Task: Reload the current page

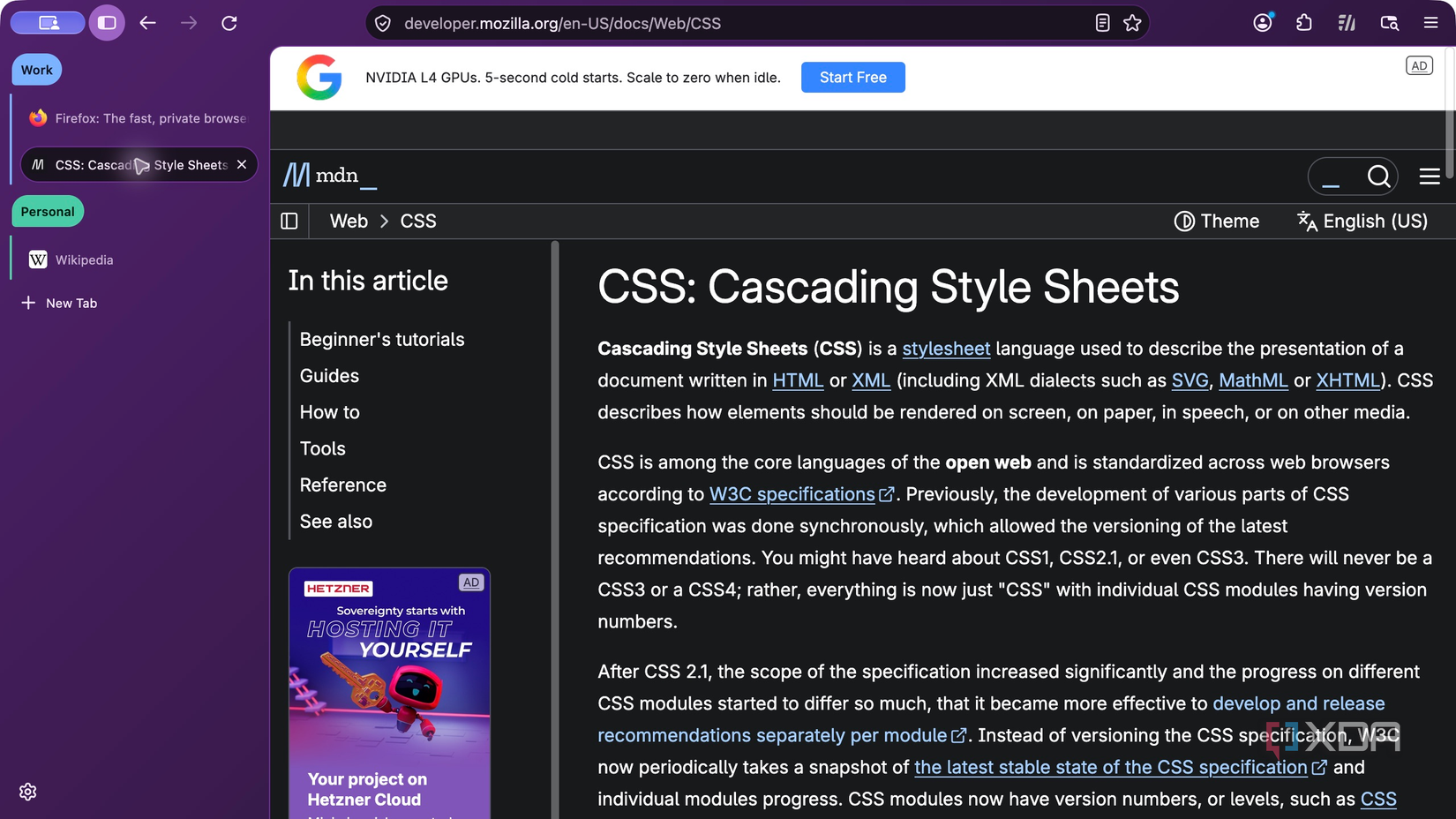Action: (x=229, y=23)
